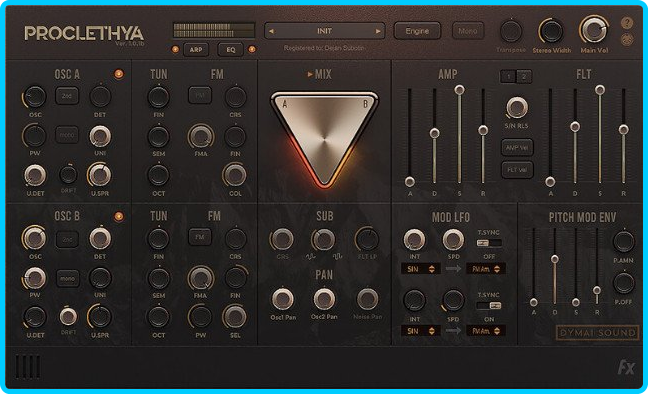Enable the mono button in OSC A
Viewport: 648px width, 394px height.
[x=67, y=135]
